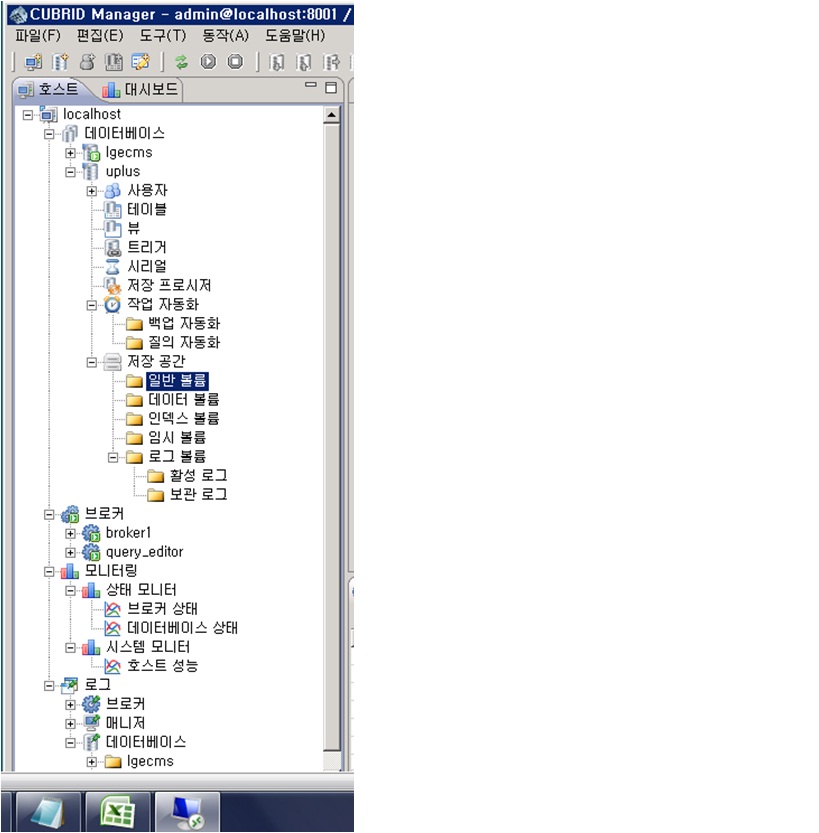
Task: Open the notepad icon in the taskbar
Action: (48, 812)
